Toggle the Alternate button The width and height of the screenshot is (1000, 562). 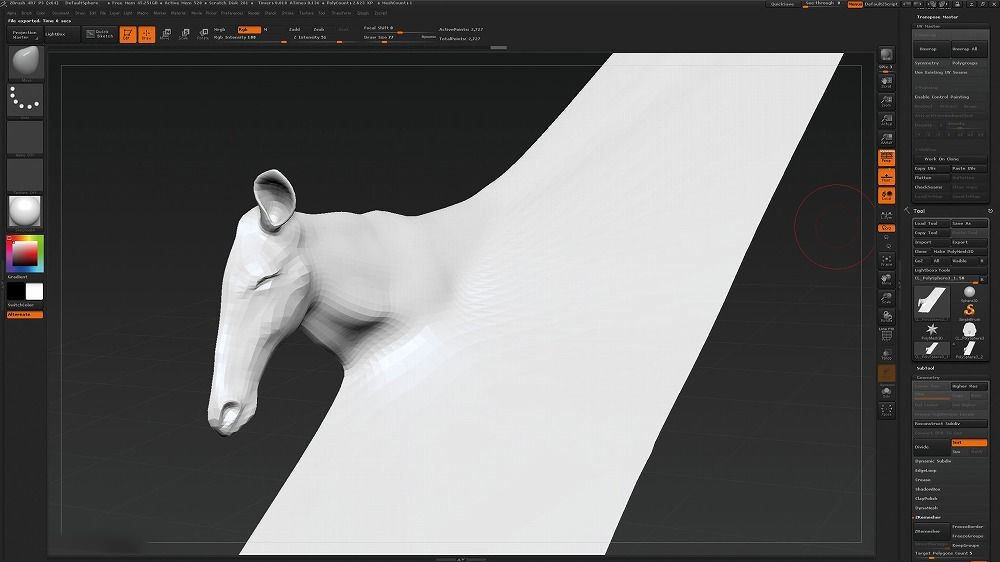(x=25, y=314)
